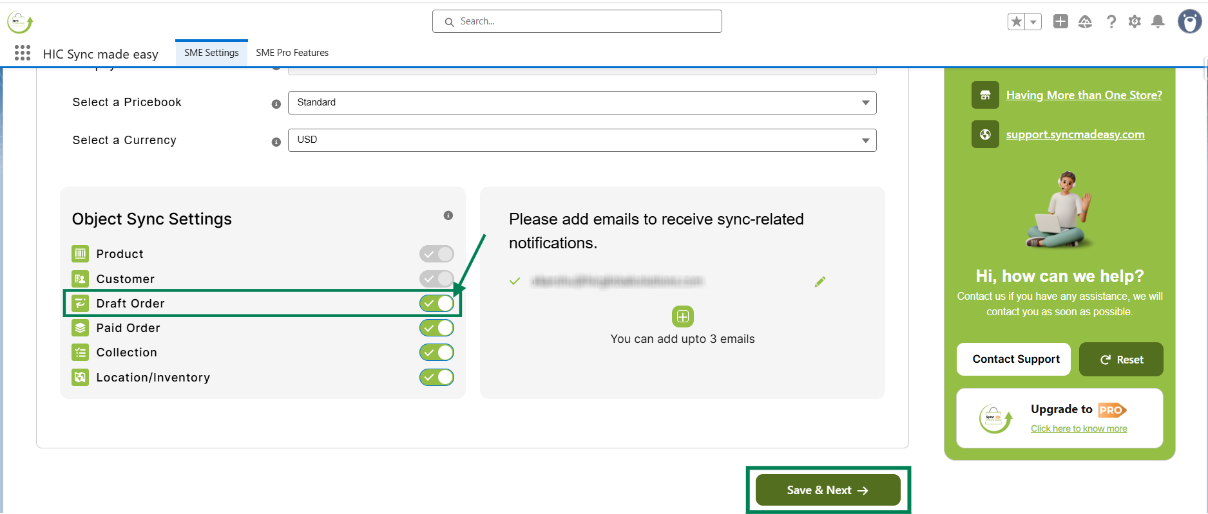This screenshot has height=514, width=1208.
Task: Select the SME Settings tab
Action: (x=211, y=53)
